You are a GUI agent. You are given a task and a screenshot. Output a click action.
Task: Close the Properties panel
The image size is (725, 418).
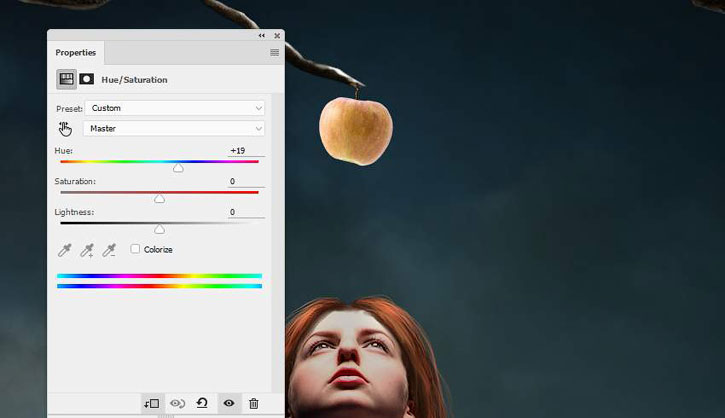coord(277,36)
